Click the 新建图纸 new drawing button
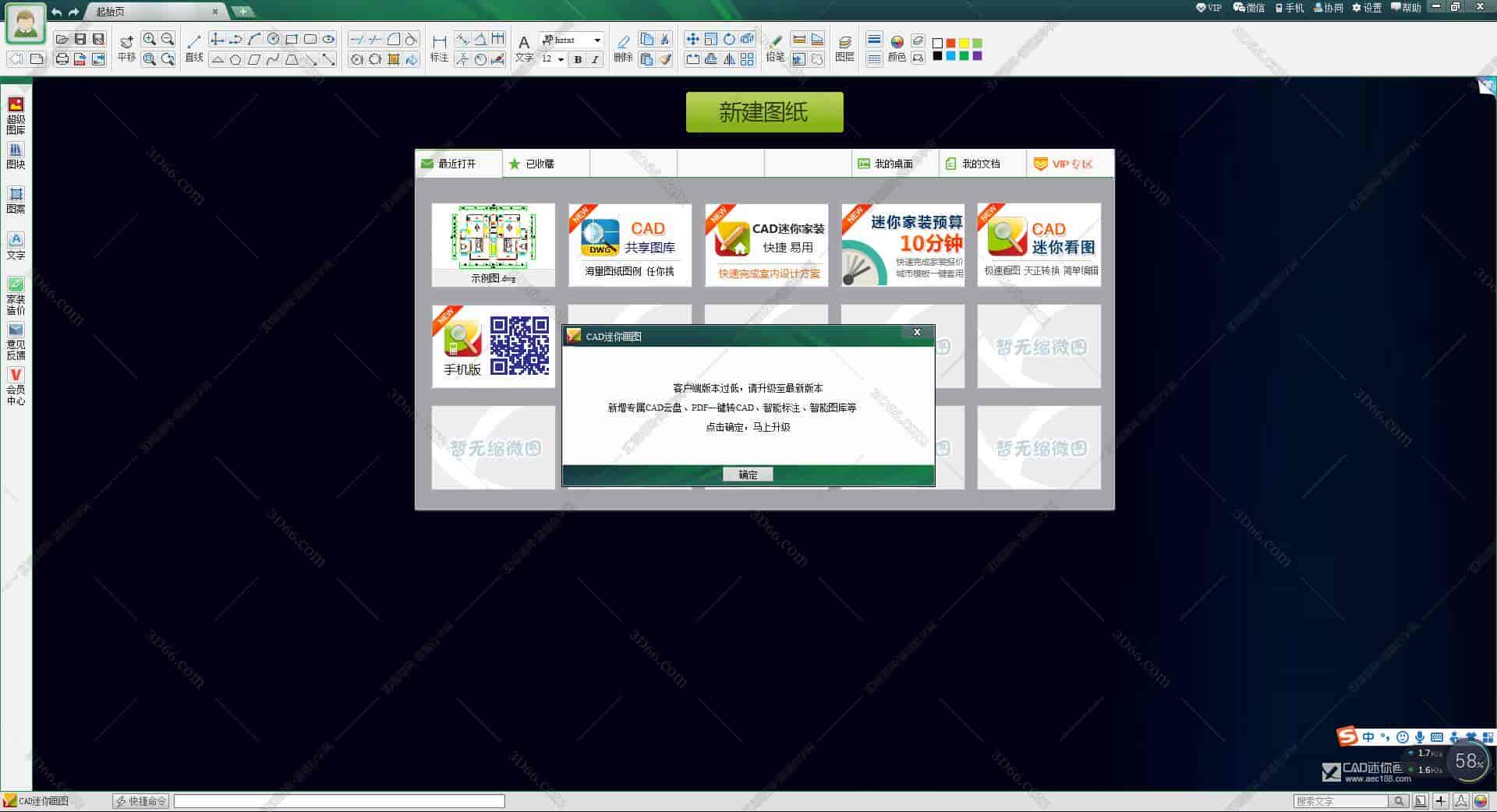 pos(763,111)
